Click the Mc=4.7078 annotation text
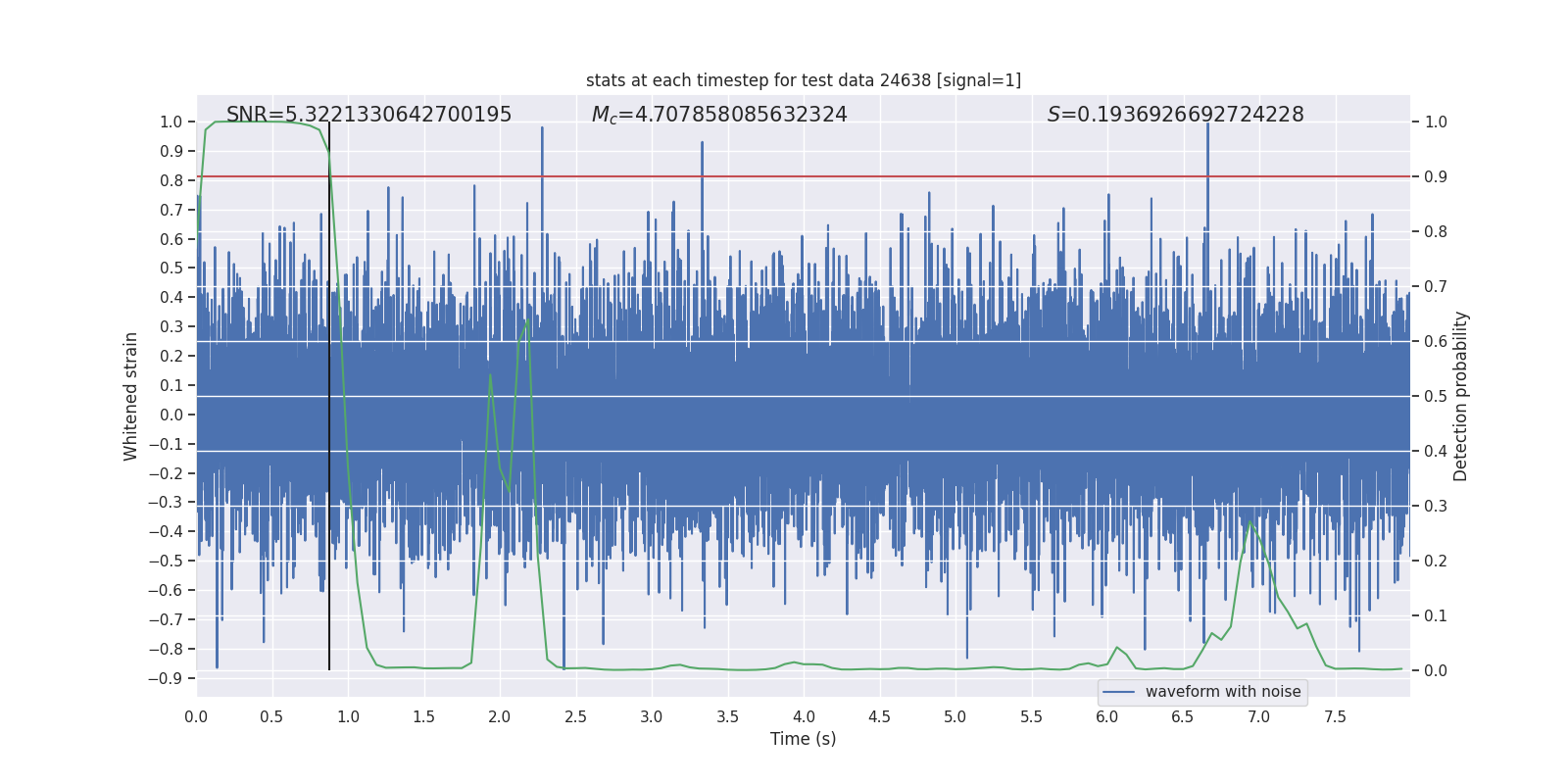Image resolution: width=1568 pixels, height=784 pixels. (x=719, y=115)
